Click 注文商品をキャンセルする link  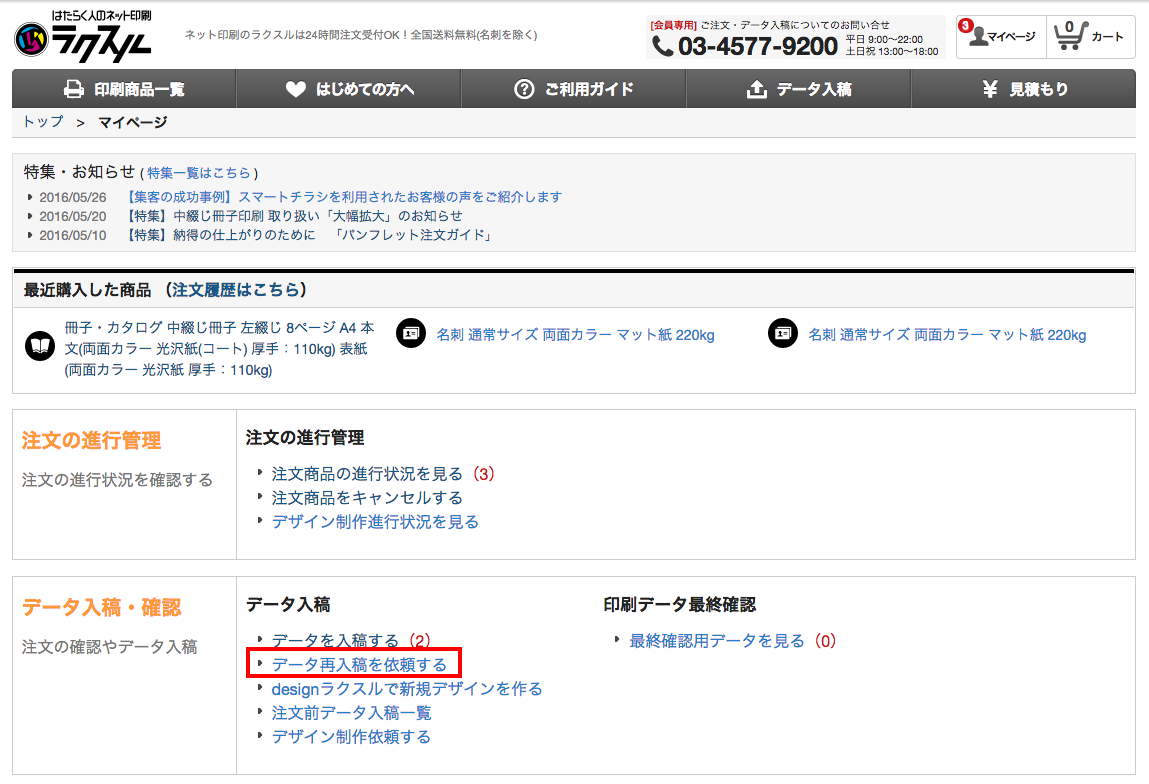[367, 497]
